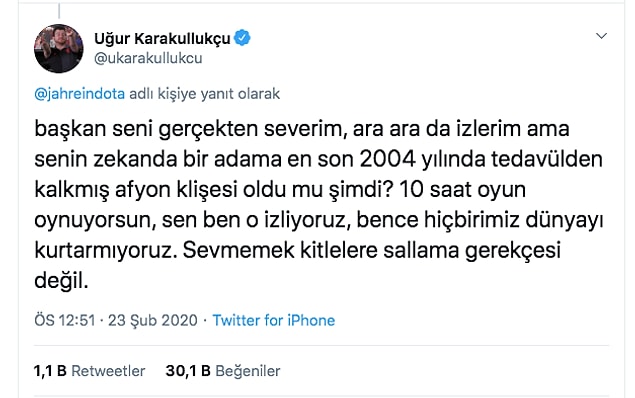Screen dimensions: 635x398
Task: Click the 'ÖS 12:51' tweet time
Action: click(x=65, y=320)
